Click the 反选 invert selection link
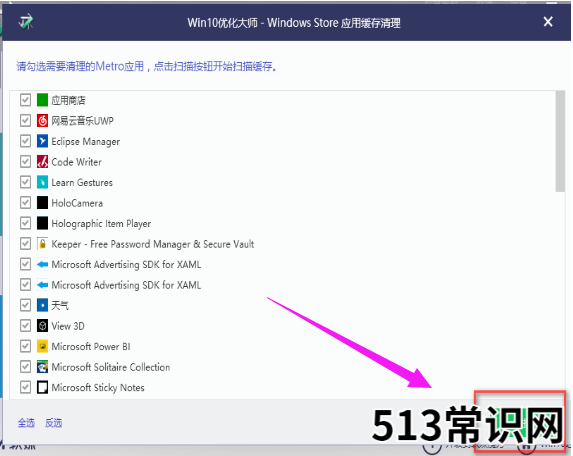This screenshot has height=456, width=573. click(x=53, y=423)
